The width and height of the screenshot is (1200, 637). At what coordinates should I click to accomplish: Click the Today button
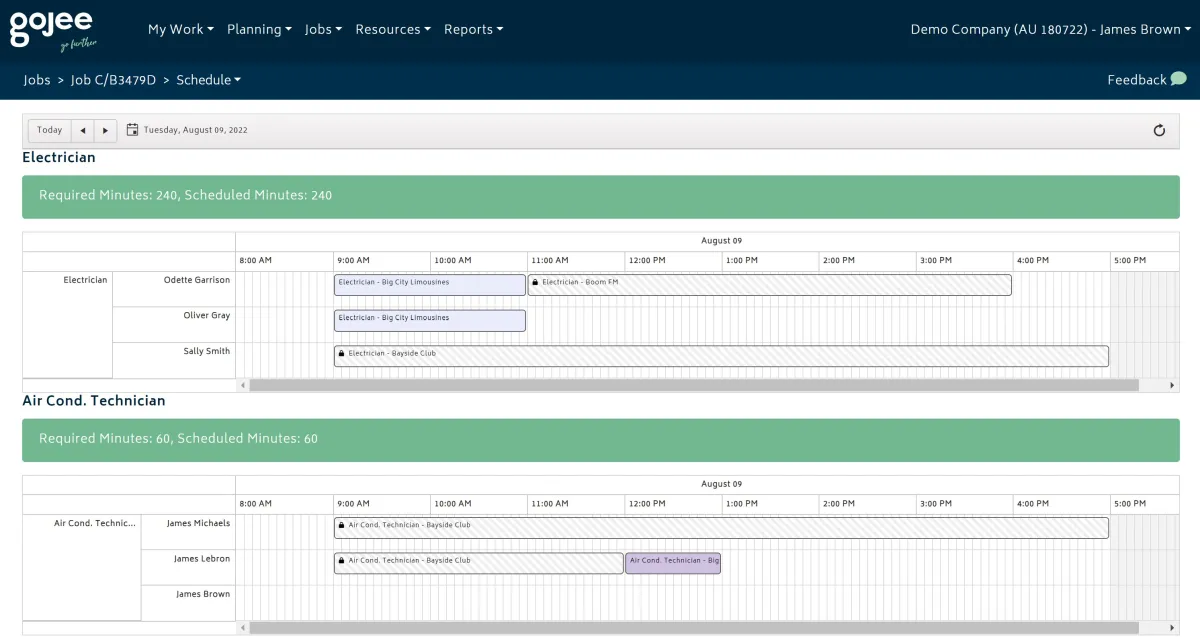tap(49, 130)
